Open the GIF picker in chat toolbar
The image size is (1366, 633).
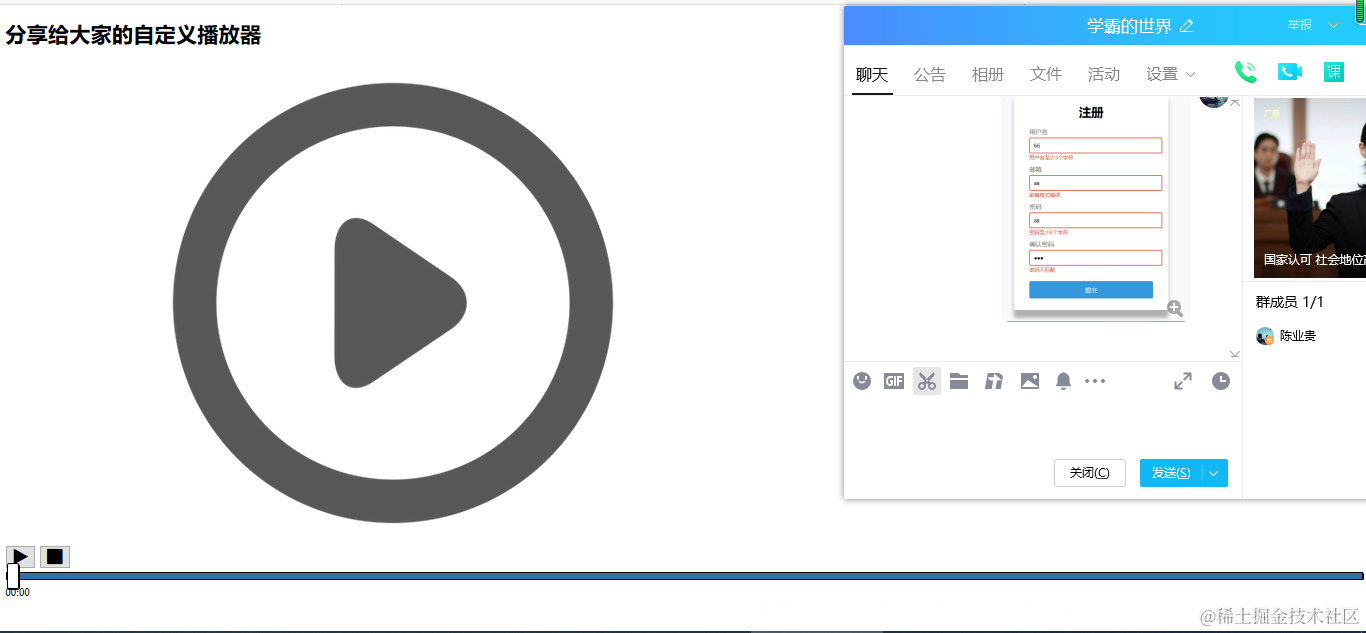pyautogui.click(x=894, y=381)
